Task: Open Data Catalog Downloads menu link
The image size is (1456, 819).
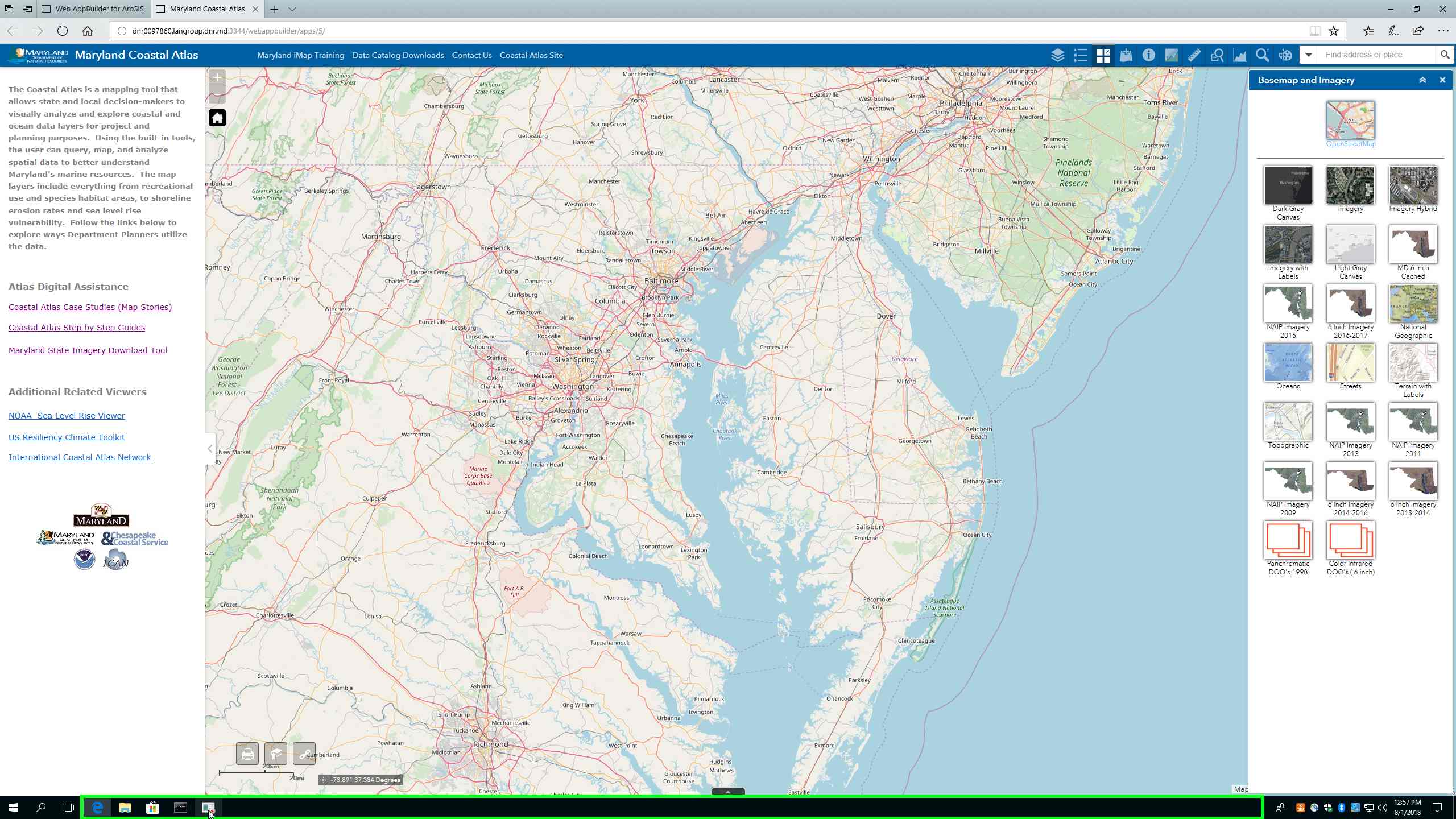Action: click(398, 55)
